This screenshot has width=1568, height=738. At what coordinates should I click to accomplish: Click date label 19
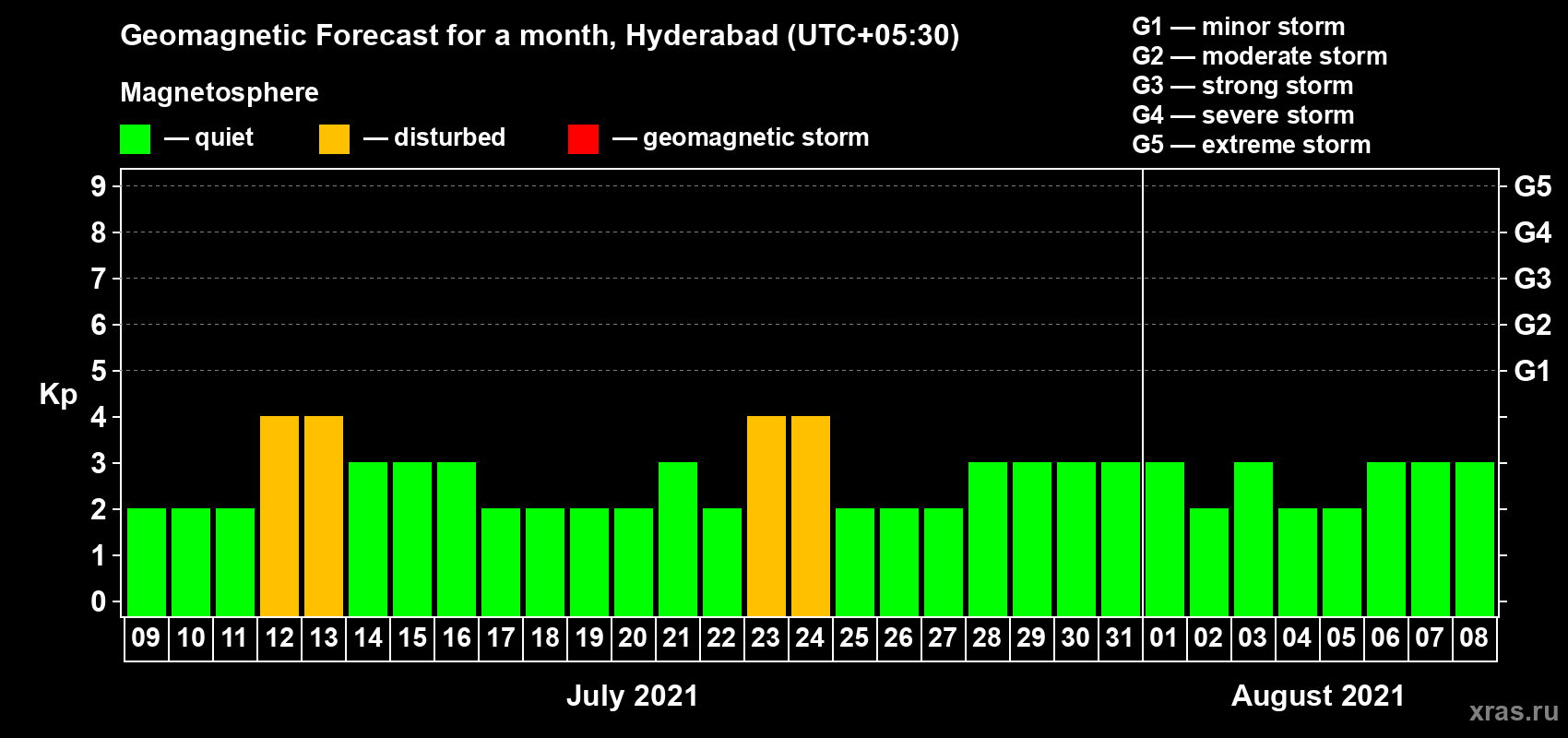[589, 637]
